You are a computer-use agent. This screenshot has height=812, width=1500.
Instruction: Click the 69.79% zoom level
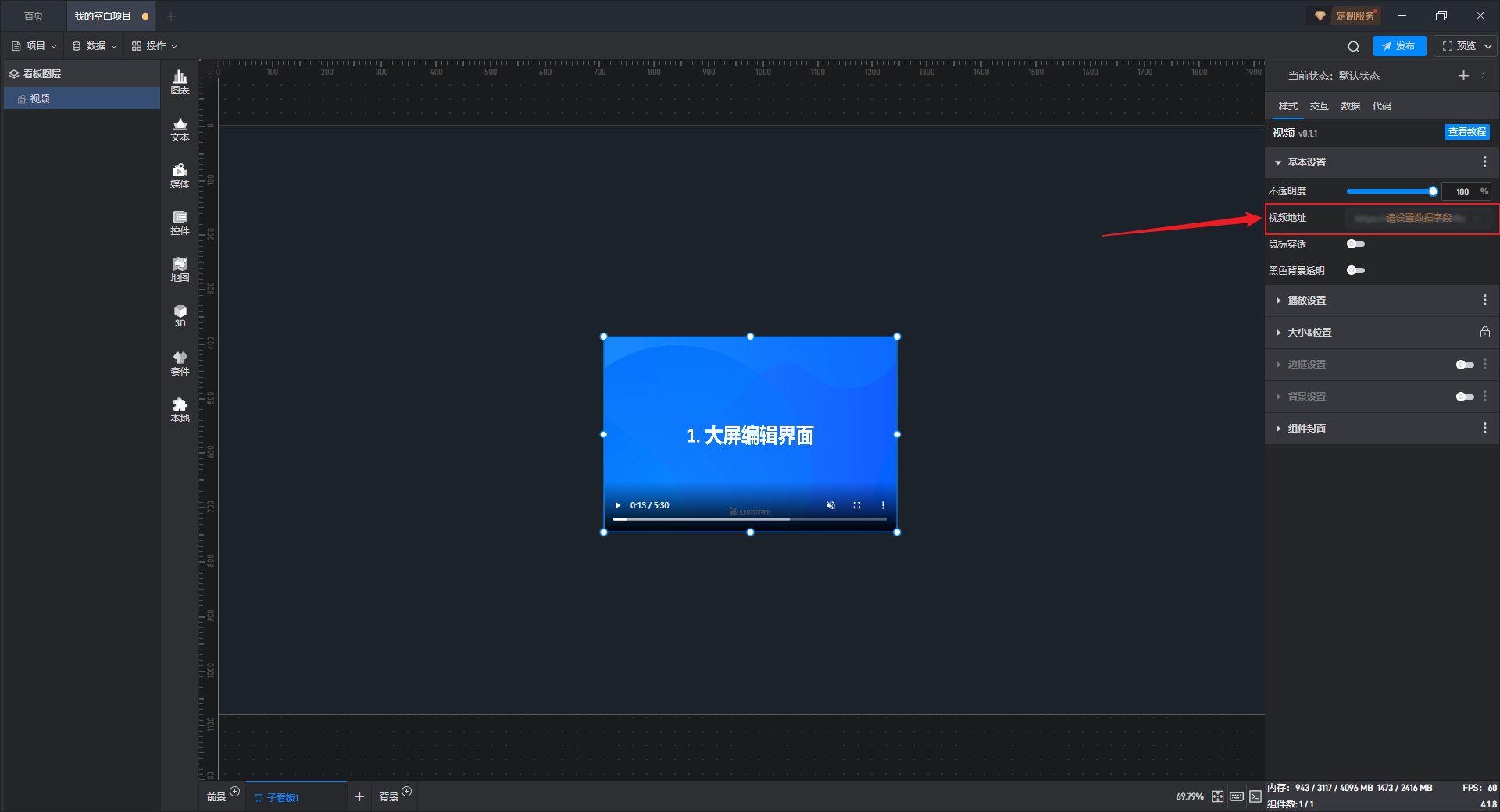point(1190,796)
